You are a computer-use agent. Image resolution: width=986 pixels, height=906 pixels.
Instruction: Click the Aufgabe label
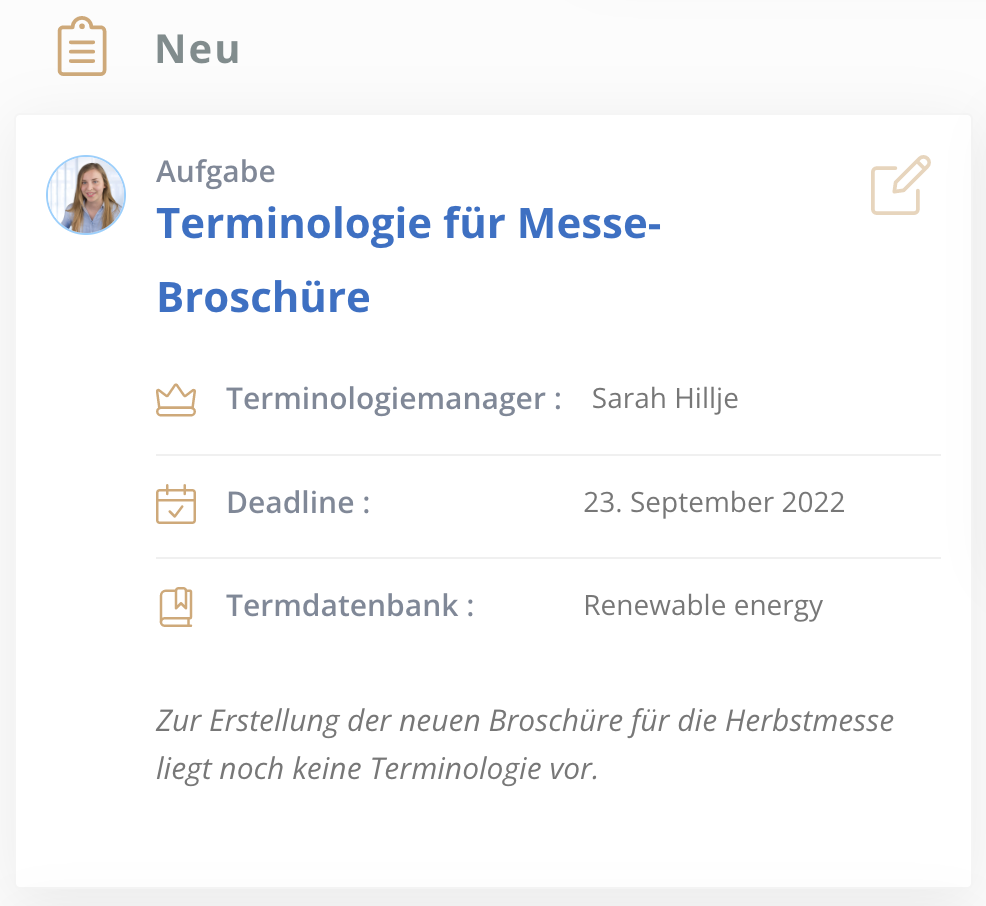pyautogui.click(x=216, y=172)
